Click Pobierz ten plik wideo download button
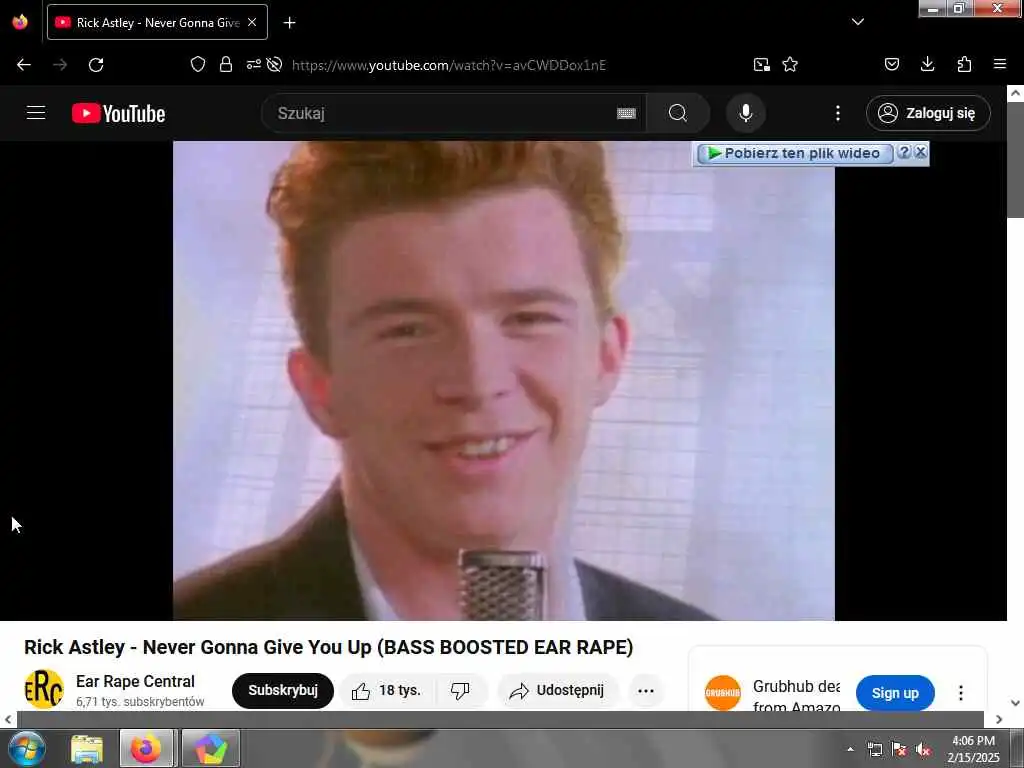1024x768 pixels. pos(795,153)
